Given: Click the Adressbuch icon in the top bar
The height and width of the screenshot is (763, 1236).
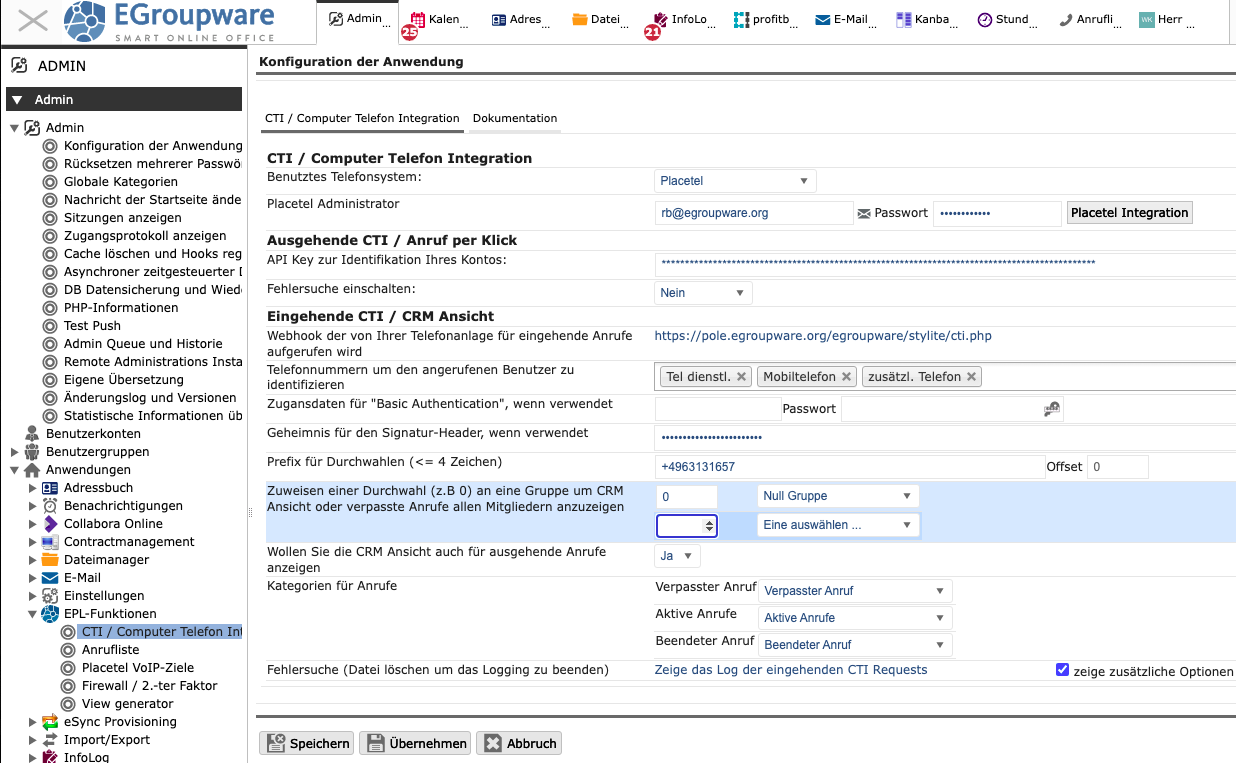Looking at the screenshot, I should [x=499, y=19].
